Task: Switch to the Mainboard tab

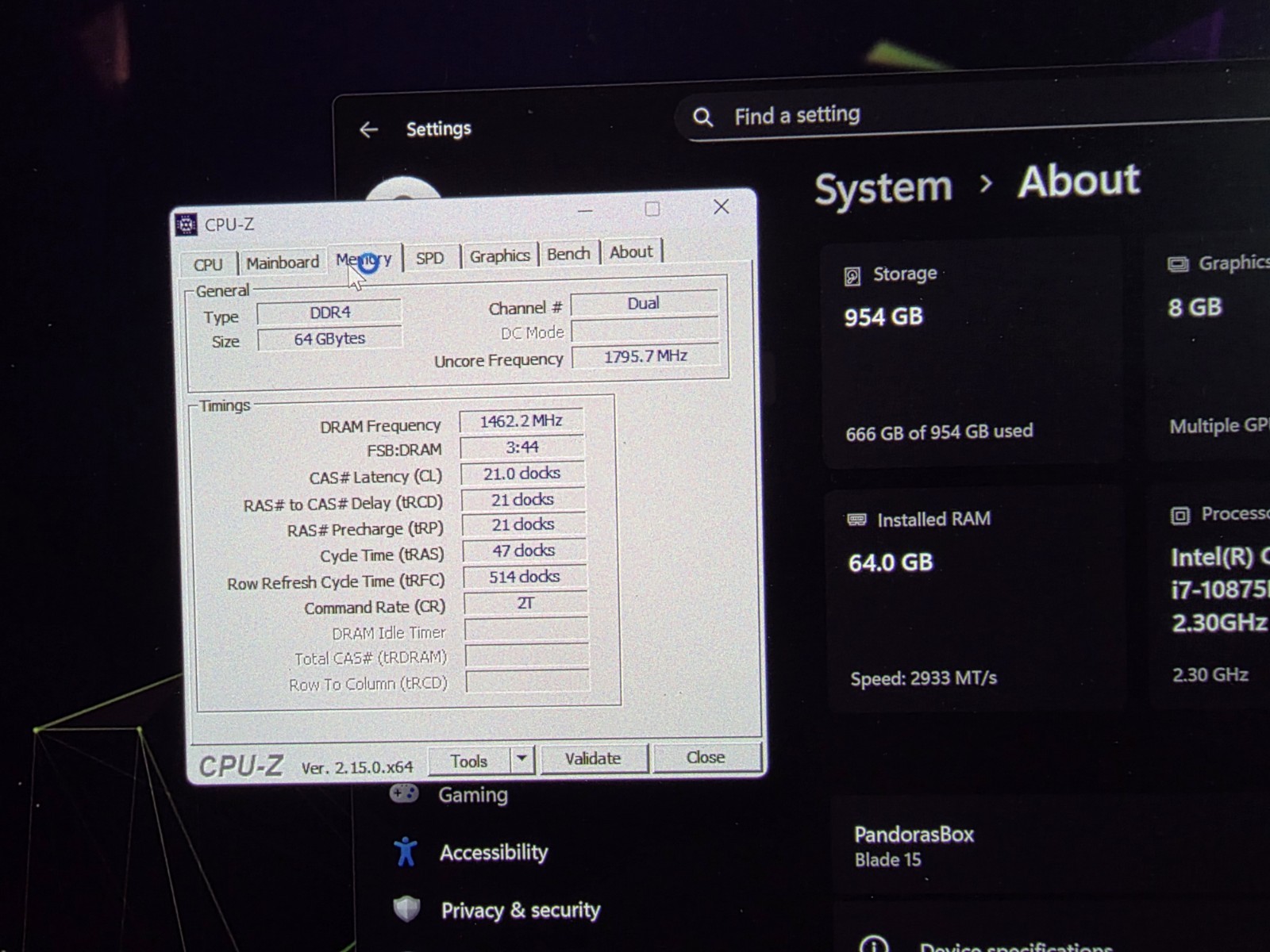Action: pyautogui.click(x=283, y=262)
